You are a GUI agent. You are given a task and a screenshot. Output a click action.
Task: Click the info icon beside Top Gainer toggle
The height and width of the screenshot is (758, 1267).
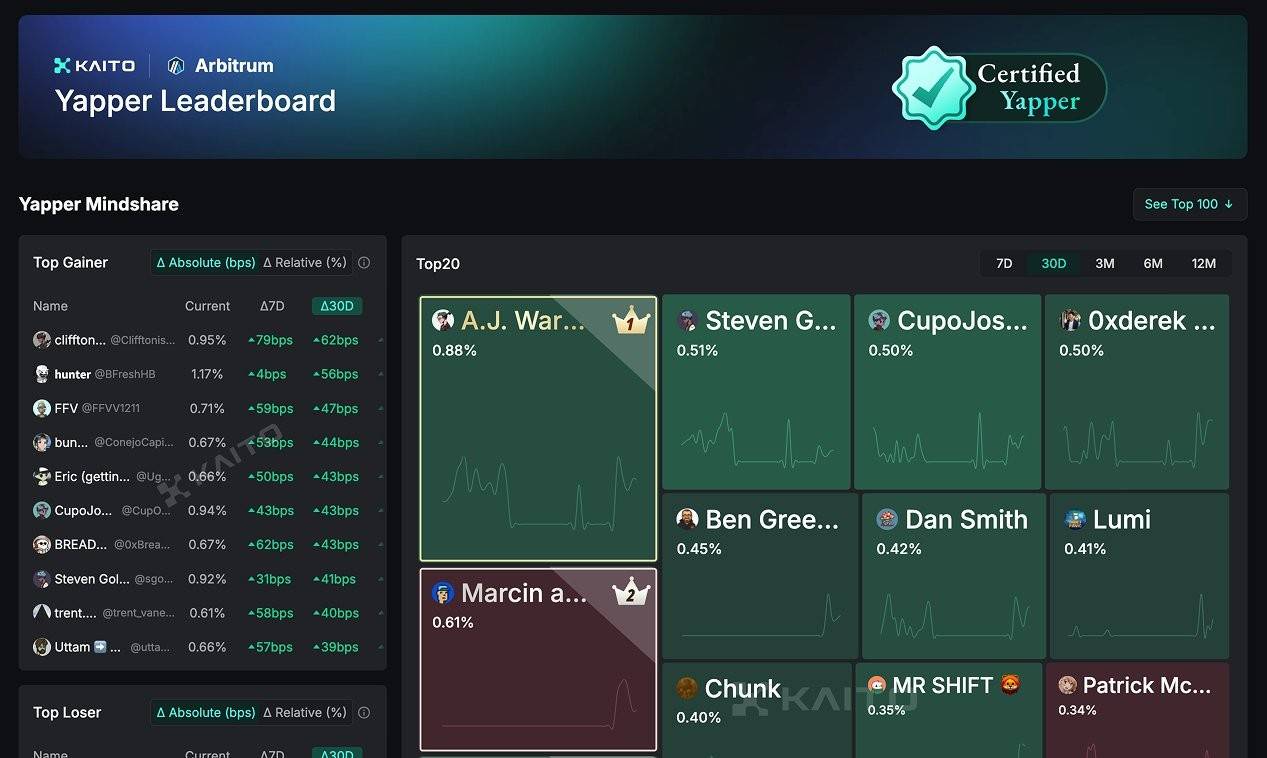364,263
